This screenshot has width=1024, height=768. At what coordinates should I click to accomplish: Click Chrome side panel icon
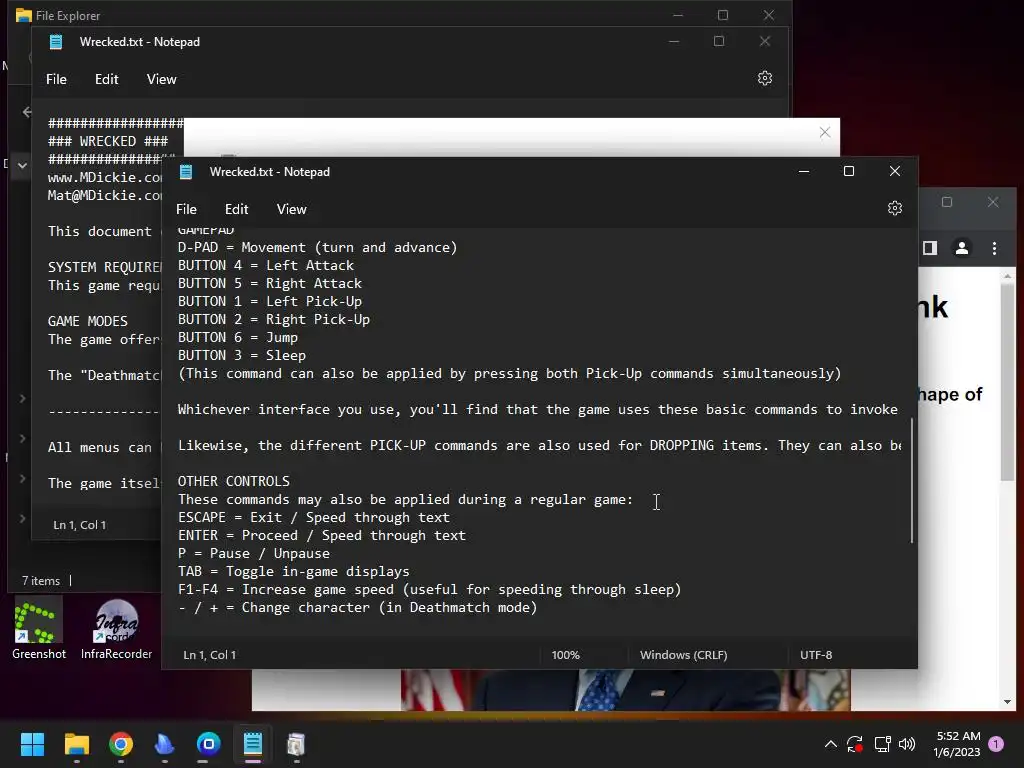[x=930, y=248]
